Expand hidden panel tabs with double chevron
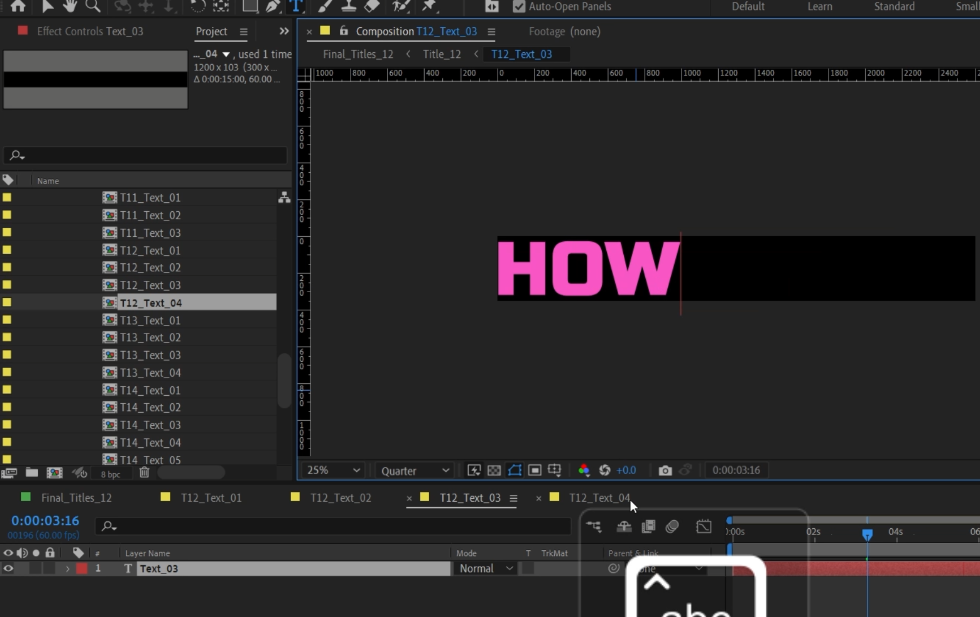 (284, 31)
